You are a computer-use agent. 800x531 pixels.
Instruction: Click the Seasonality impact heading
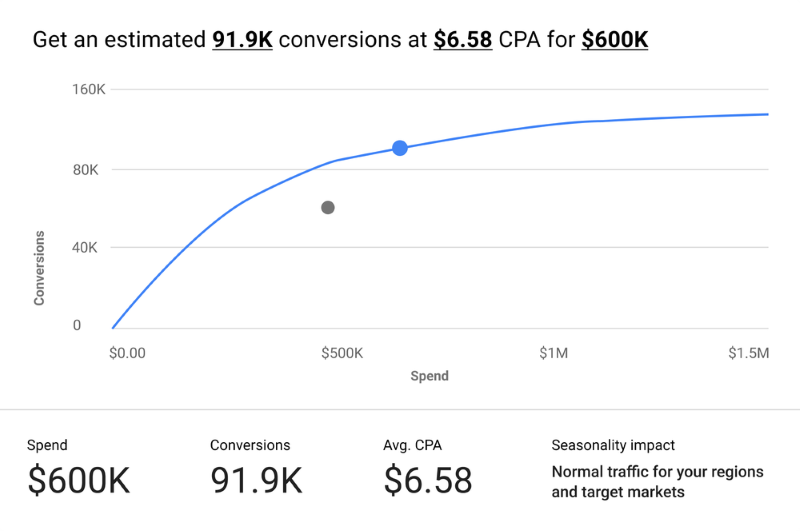[613, 445]
